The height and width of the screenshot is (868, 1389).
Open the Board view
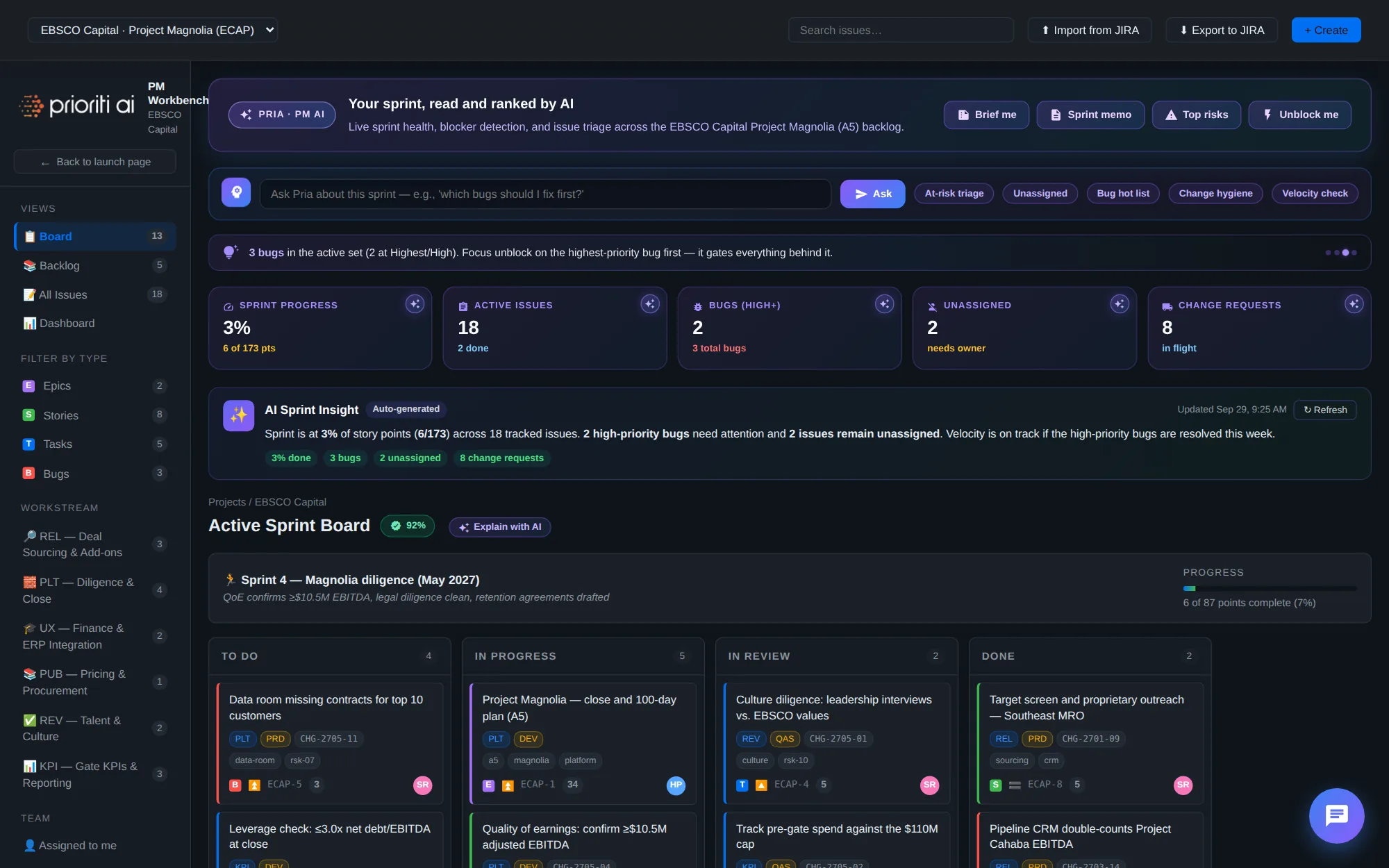pyautogui.click(x=95, y=236)
